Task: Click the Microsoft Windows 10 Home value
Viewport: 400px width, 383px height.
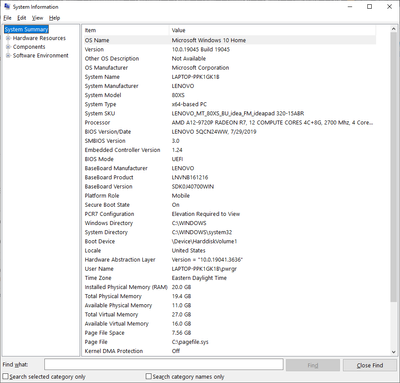Action: click(x=209, y=40)
